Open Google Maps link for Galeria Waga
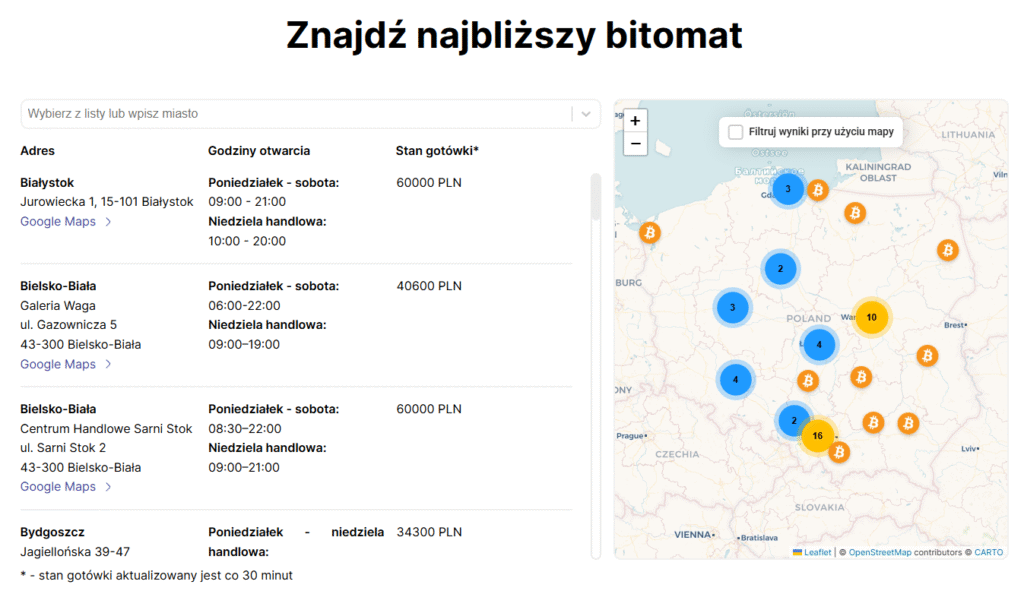This screenshot has width=1024, height=613. [x=58, y=364]
